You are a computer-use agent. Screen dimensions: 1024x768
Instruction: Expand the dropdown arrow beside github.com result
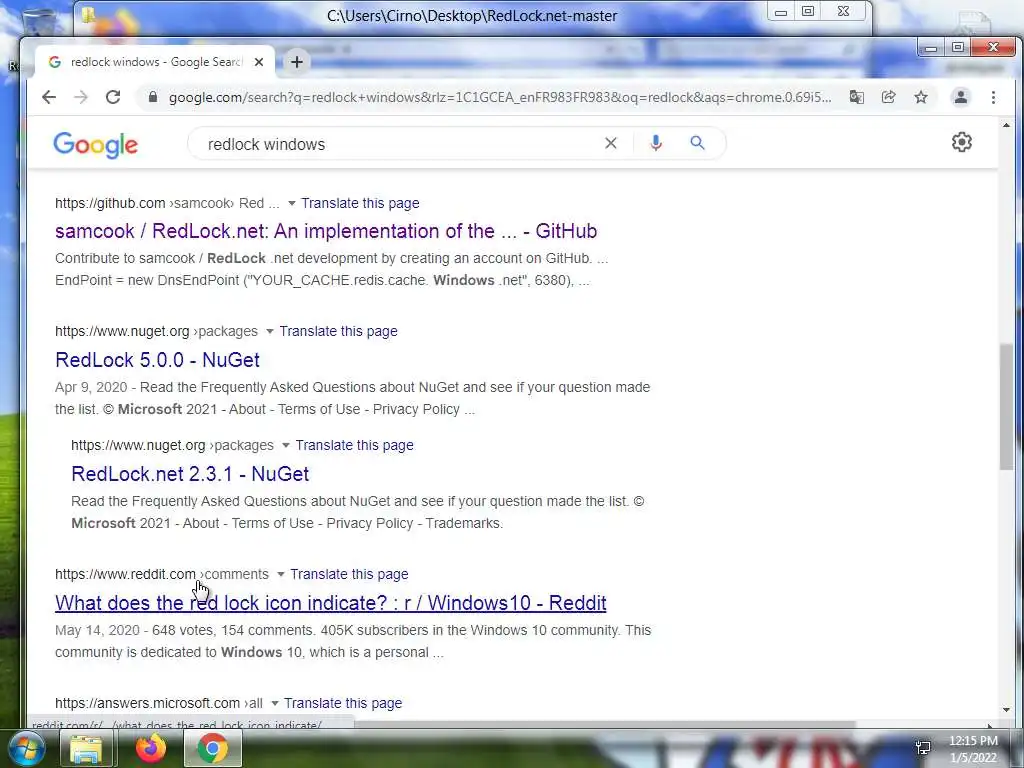(x=292, y=203)
